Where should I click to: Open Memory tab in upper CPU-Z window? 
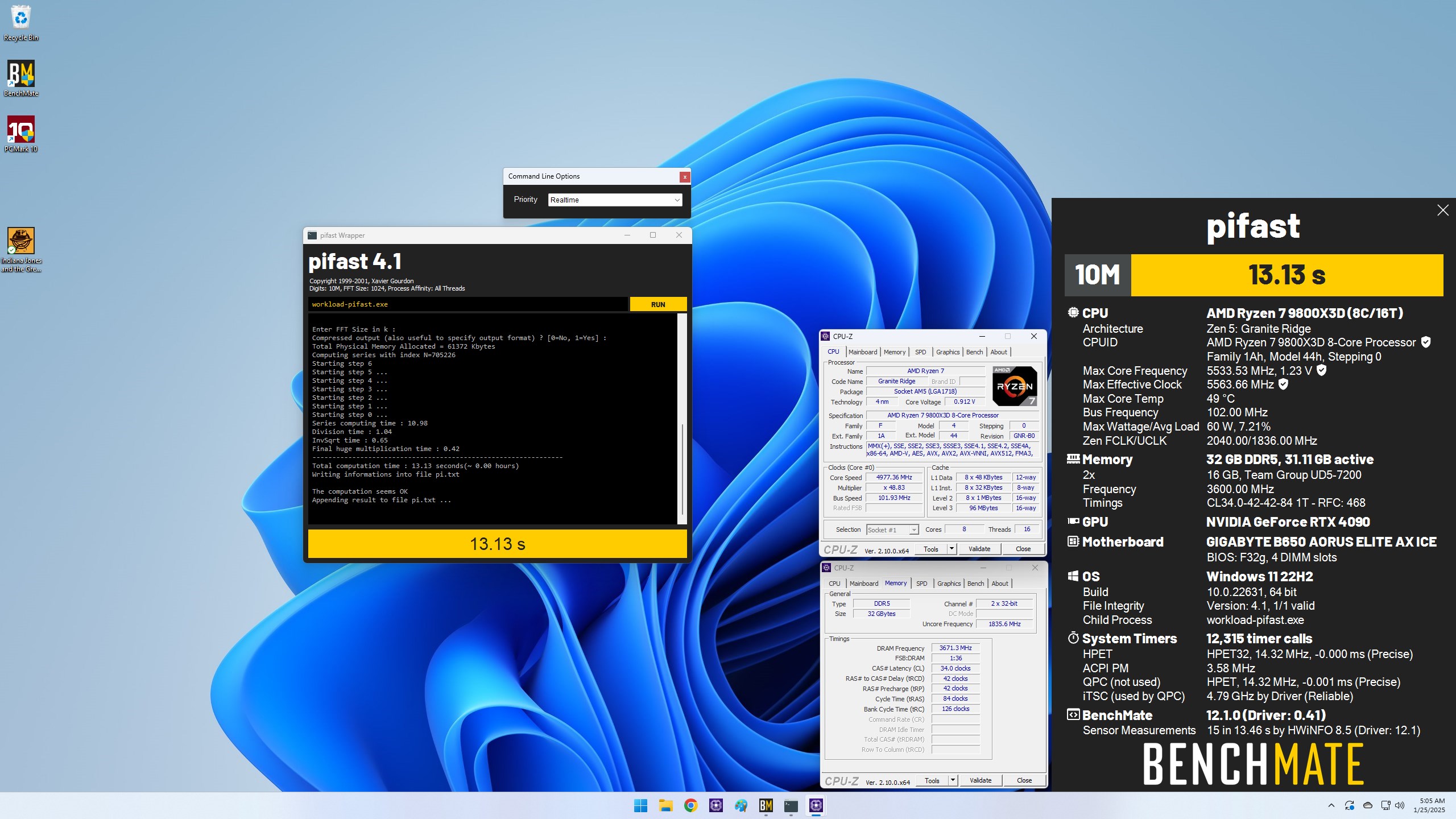coord(895,352)
